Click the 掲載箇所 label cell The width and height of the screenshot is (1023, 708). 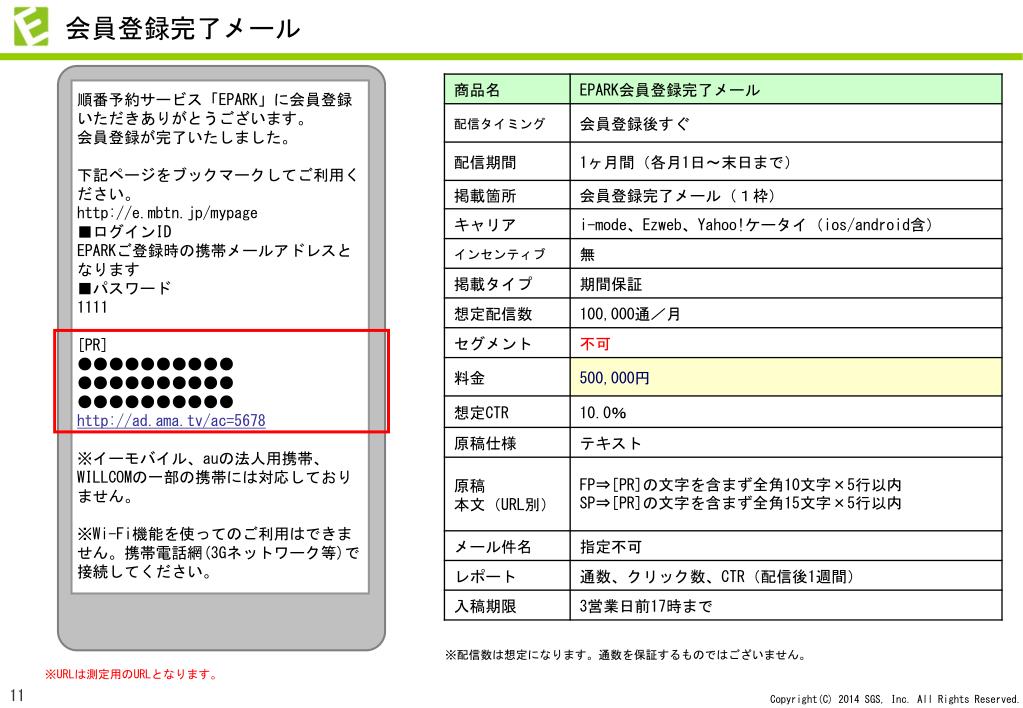(507, 195)
